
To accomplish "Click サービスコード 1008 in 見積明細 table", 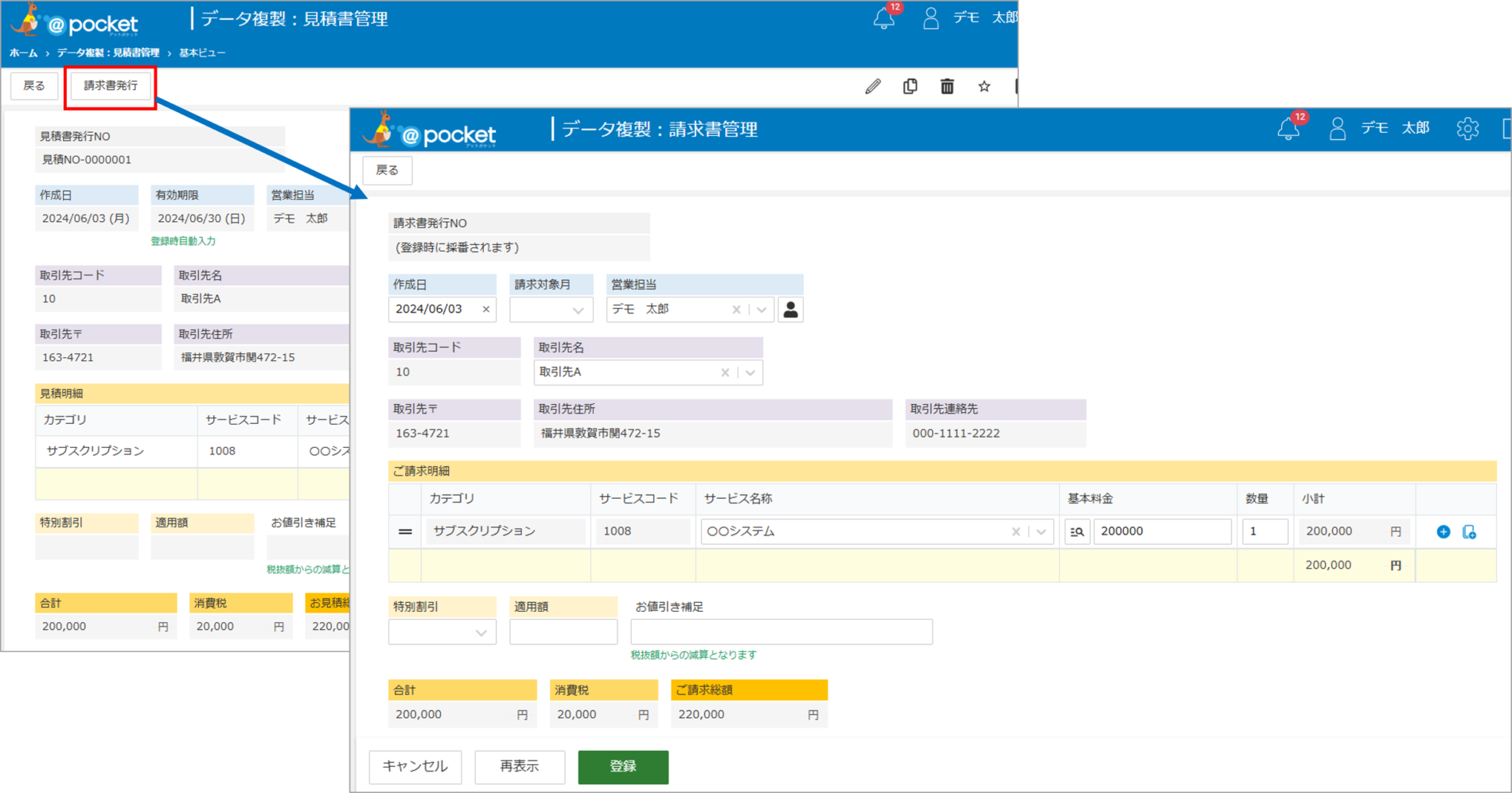I will (x=222, y=451).
